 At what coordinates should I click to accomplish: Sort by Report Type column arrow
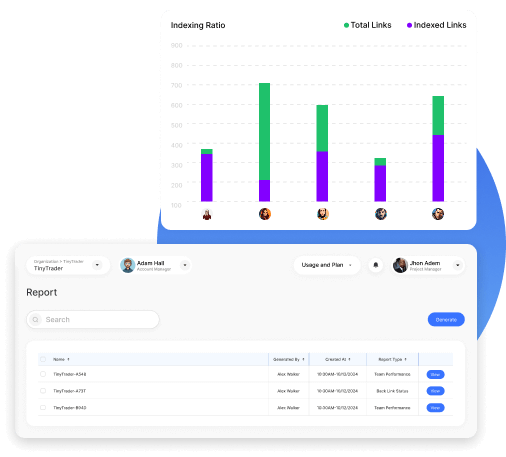[405, 359]
